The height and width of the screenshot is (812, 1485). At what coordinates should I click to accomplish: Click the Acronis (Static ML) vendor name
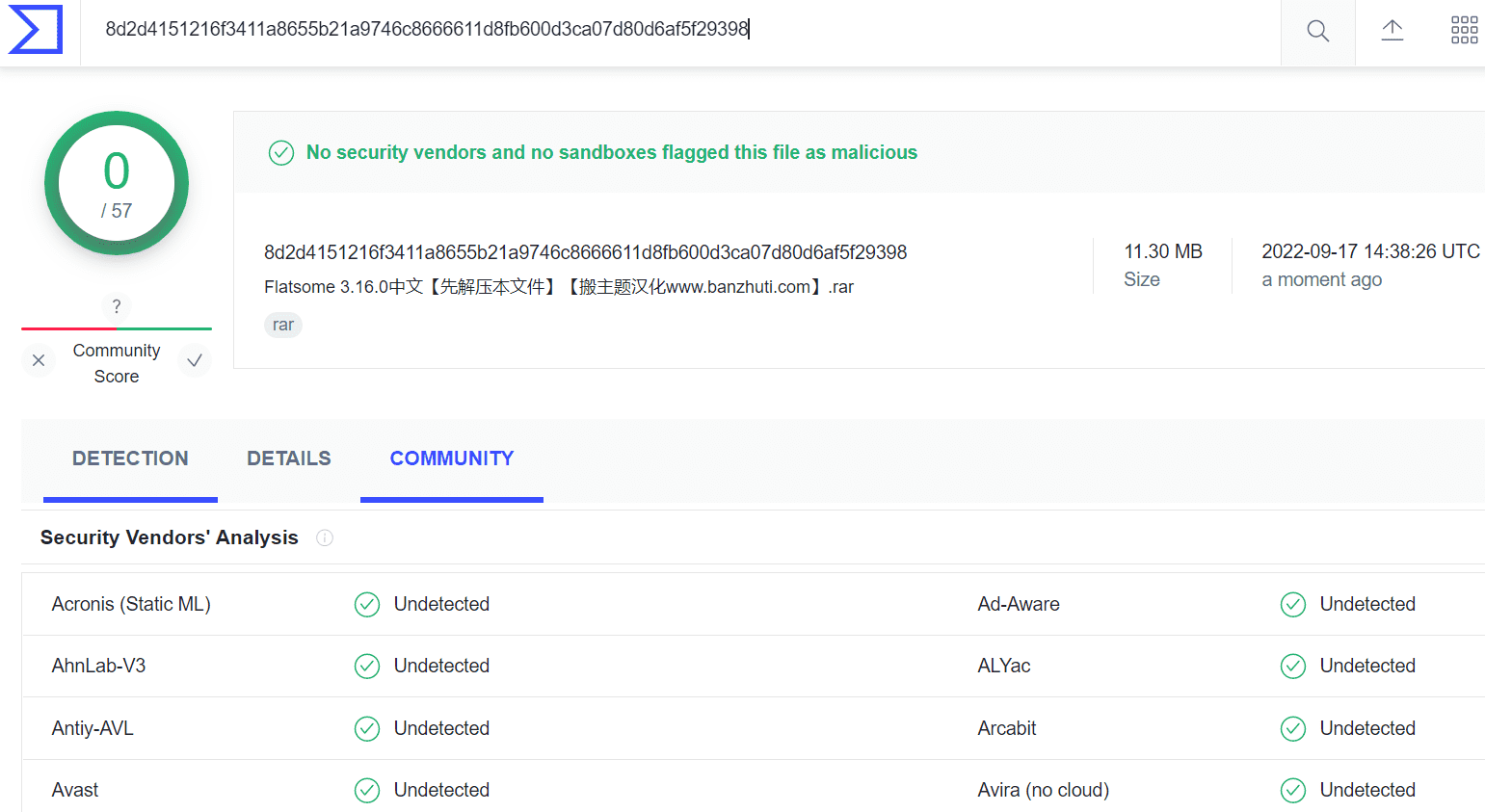[131, 604]
